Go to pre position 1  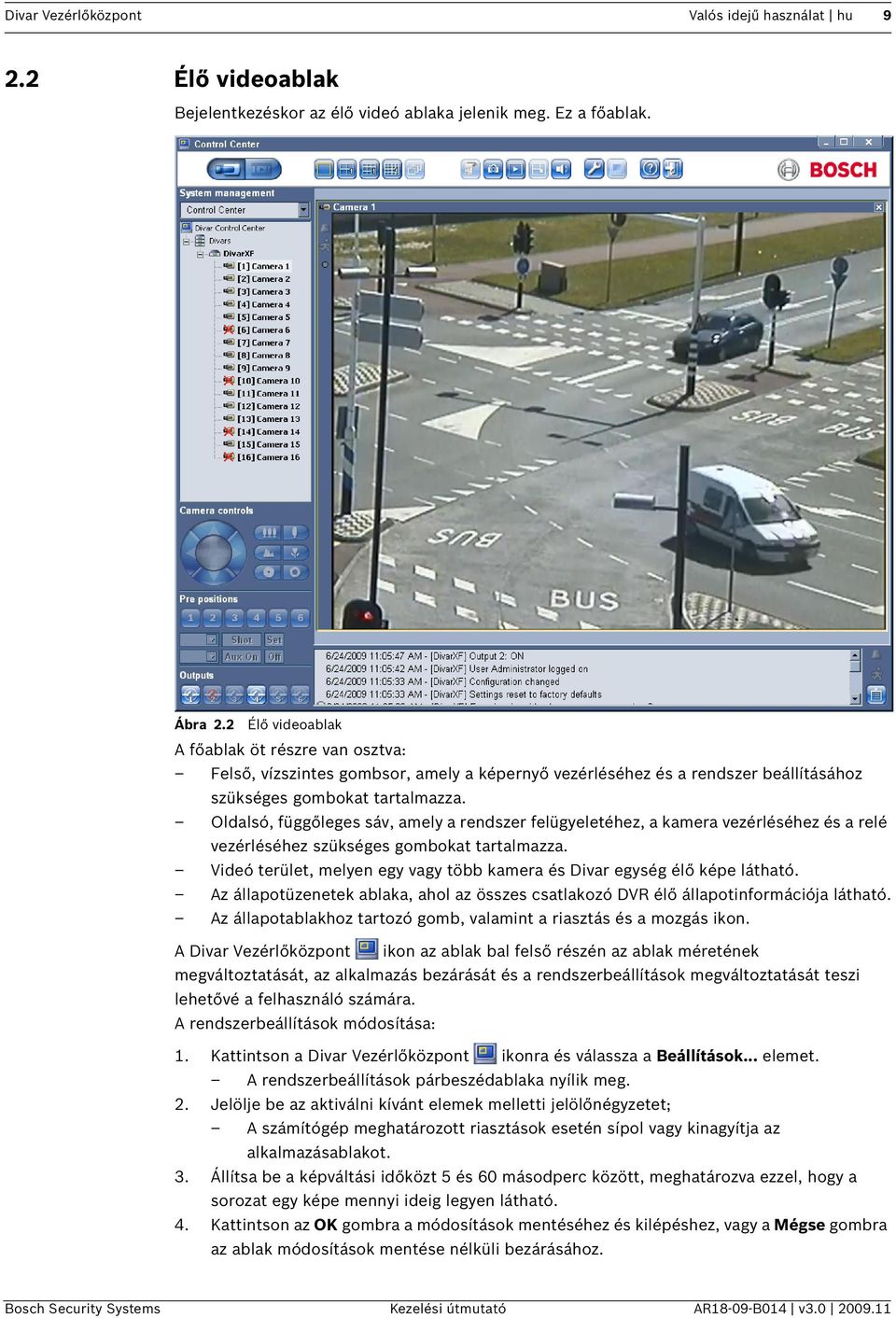coord(190,618)
